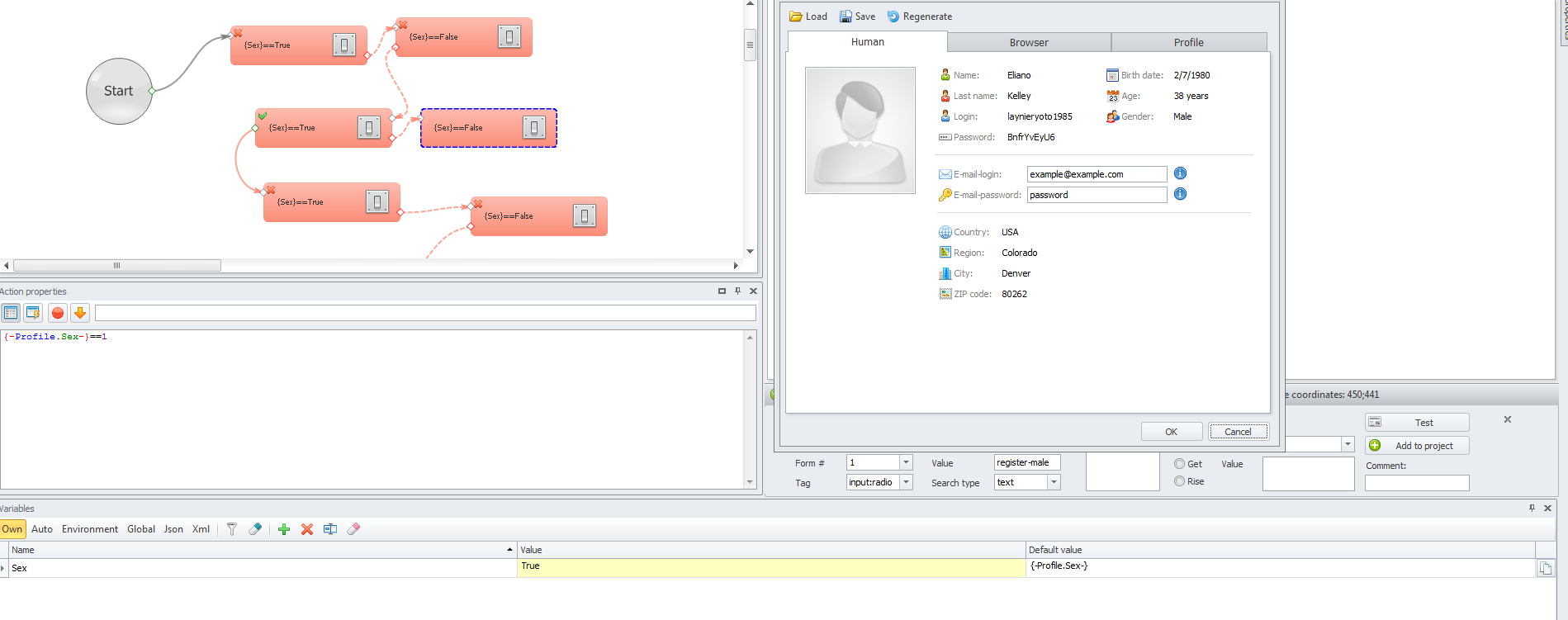Maximize the Action properties panel

[x=722, y=291]
